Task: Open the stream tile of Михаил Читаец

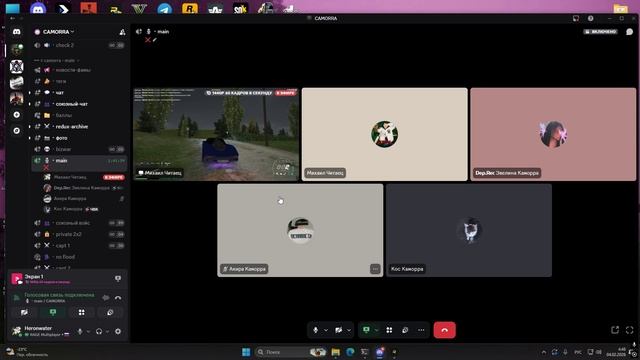Action: point(216,134)
